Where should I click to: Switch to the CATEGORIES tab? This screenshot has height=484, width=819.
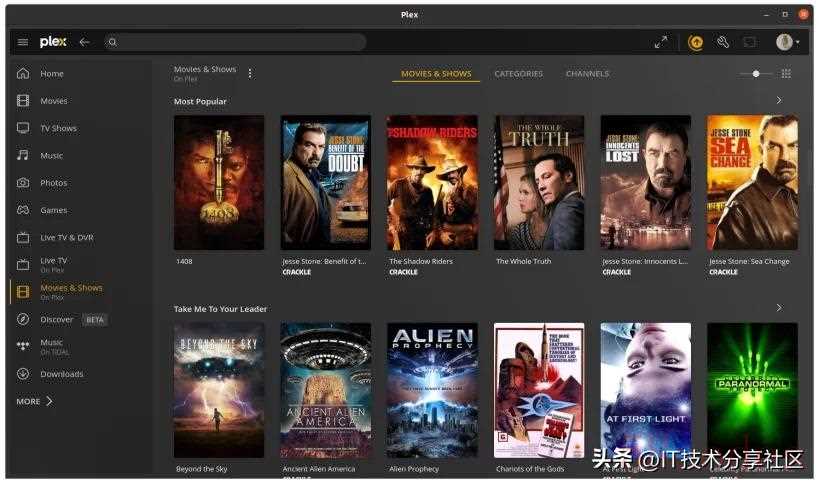519,74
